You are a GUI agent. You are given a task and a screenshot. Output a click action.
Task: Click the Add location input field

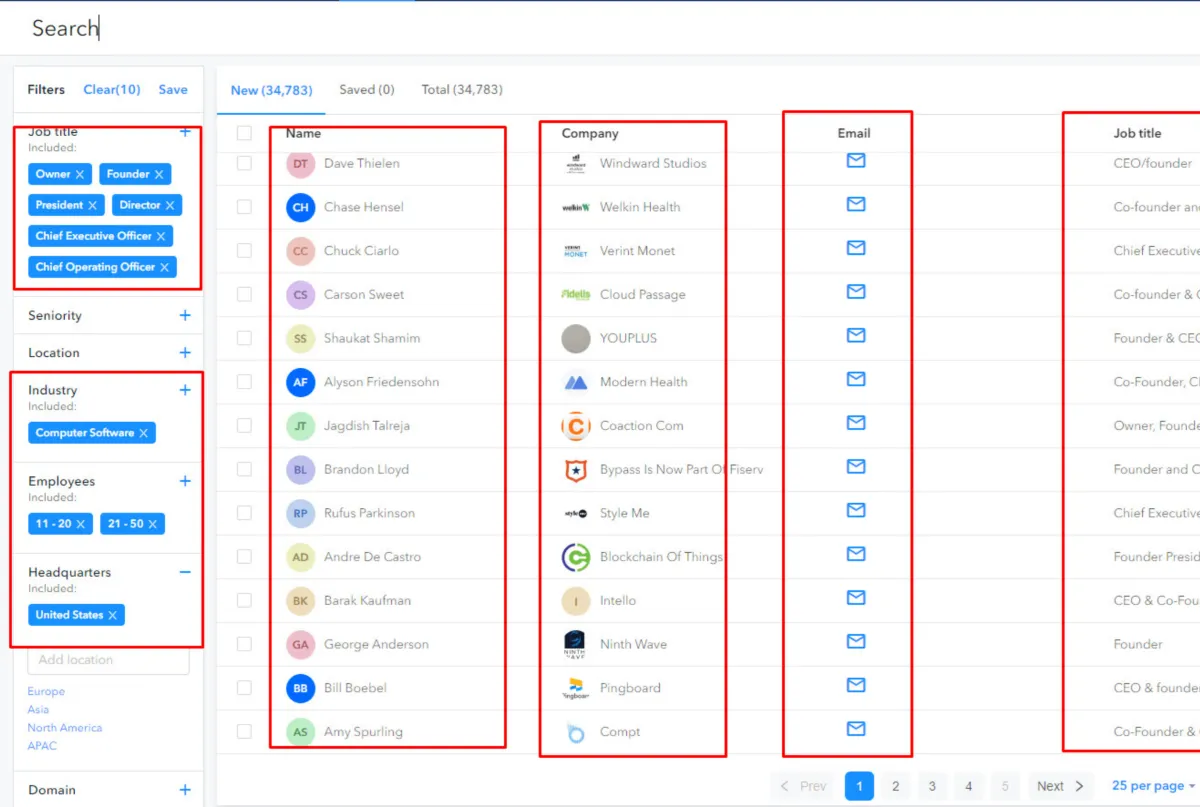click(x=108, y=660)
